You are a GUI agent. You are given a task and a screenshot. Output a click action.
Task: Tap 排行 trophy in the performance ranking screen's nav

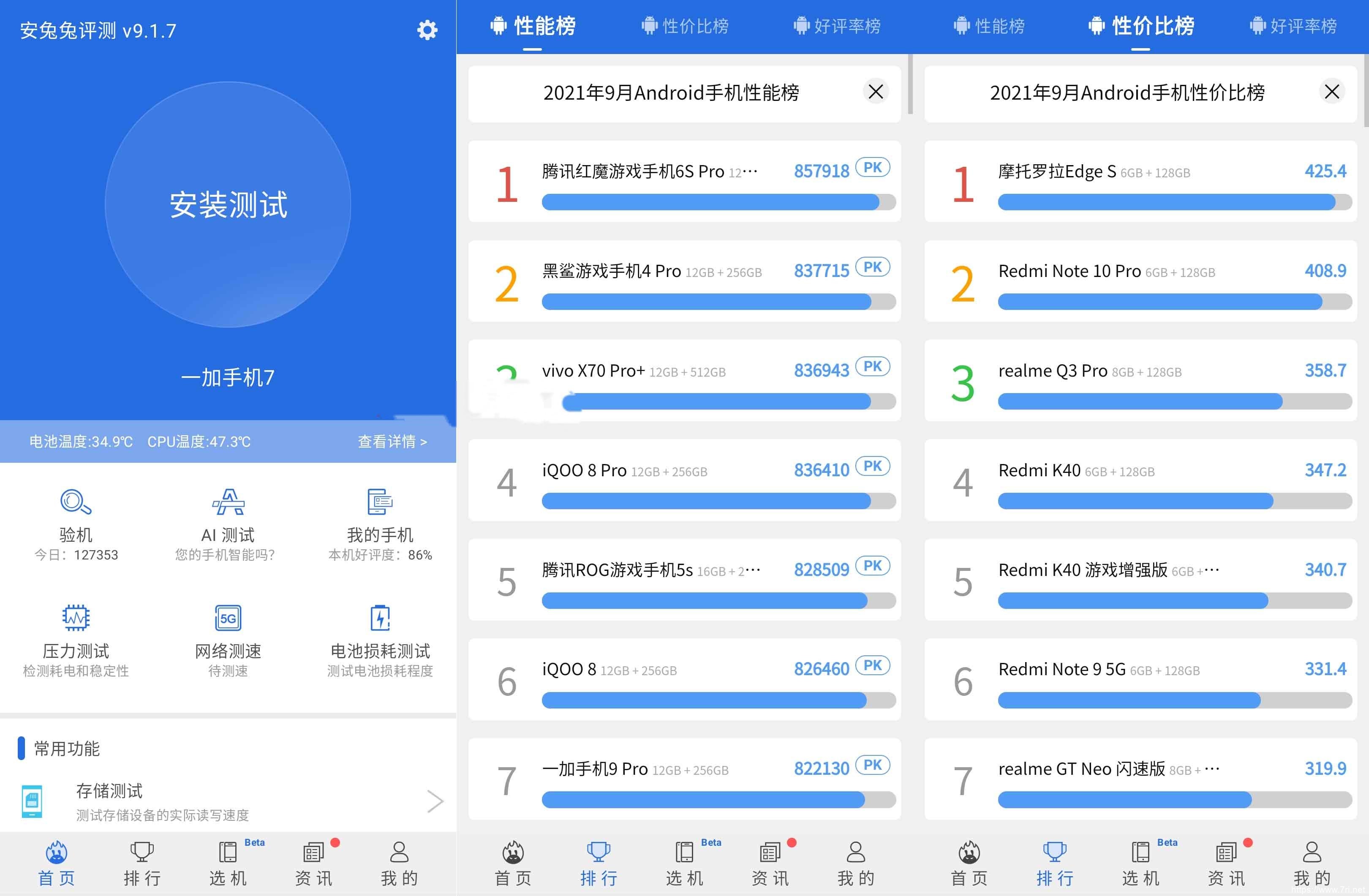pyautogui.click(x=598, y=863)
